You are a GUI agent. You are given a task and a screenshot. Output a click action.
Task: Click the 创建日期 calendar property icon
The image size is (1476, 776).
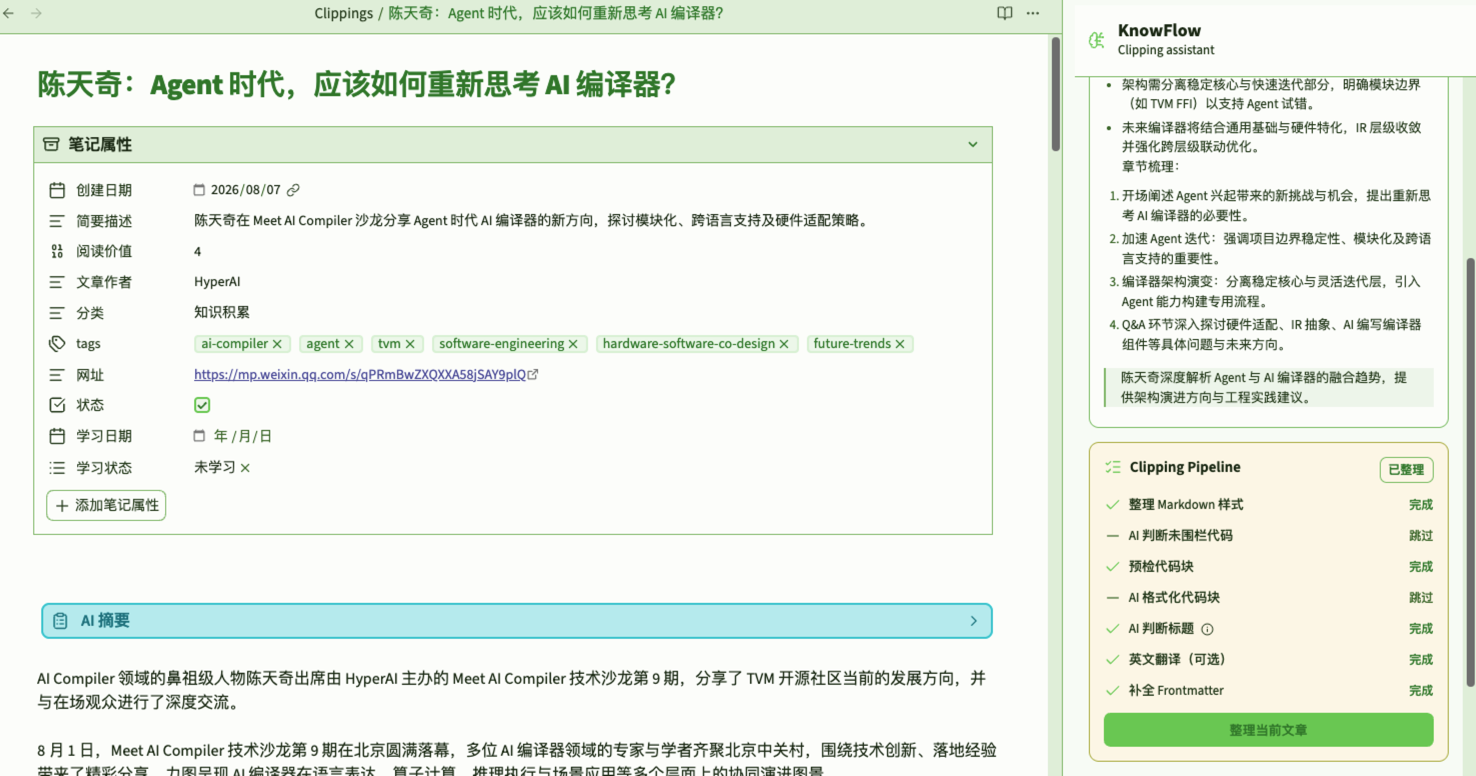57,190
